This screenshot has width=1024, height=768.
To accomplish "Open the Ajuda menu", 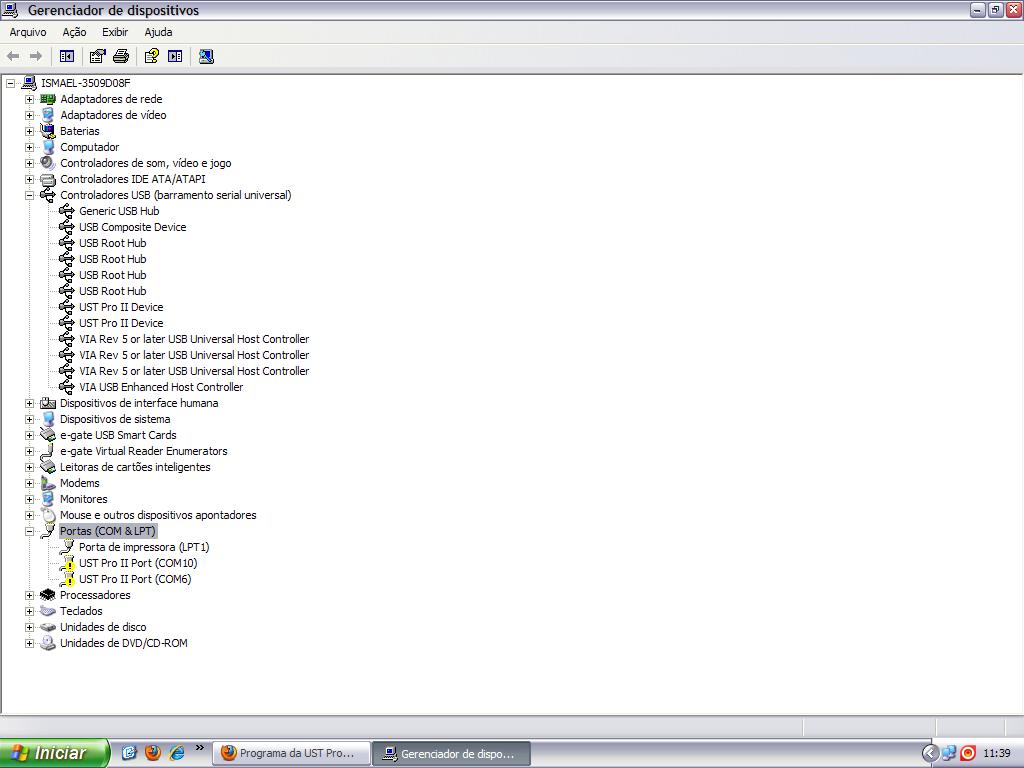I will coord(159,32).
